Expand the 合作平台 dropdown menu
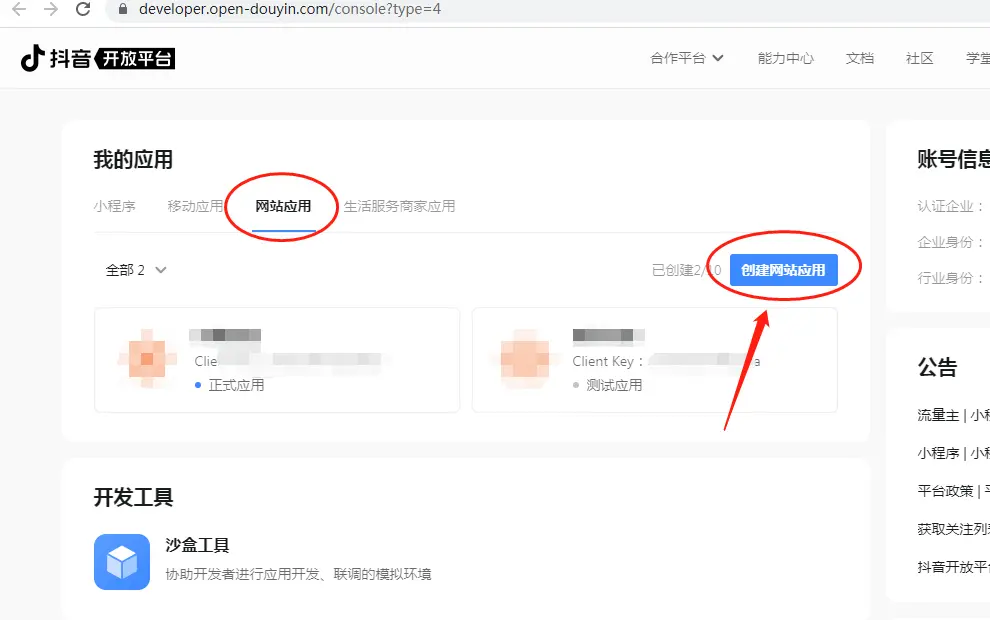 tap(687, 58)
